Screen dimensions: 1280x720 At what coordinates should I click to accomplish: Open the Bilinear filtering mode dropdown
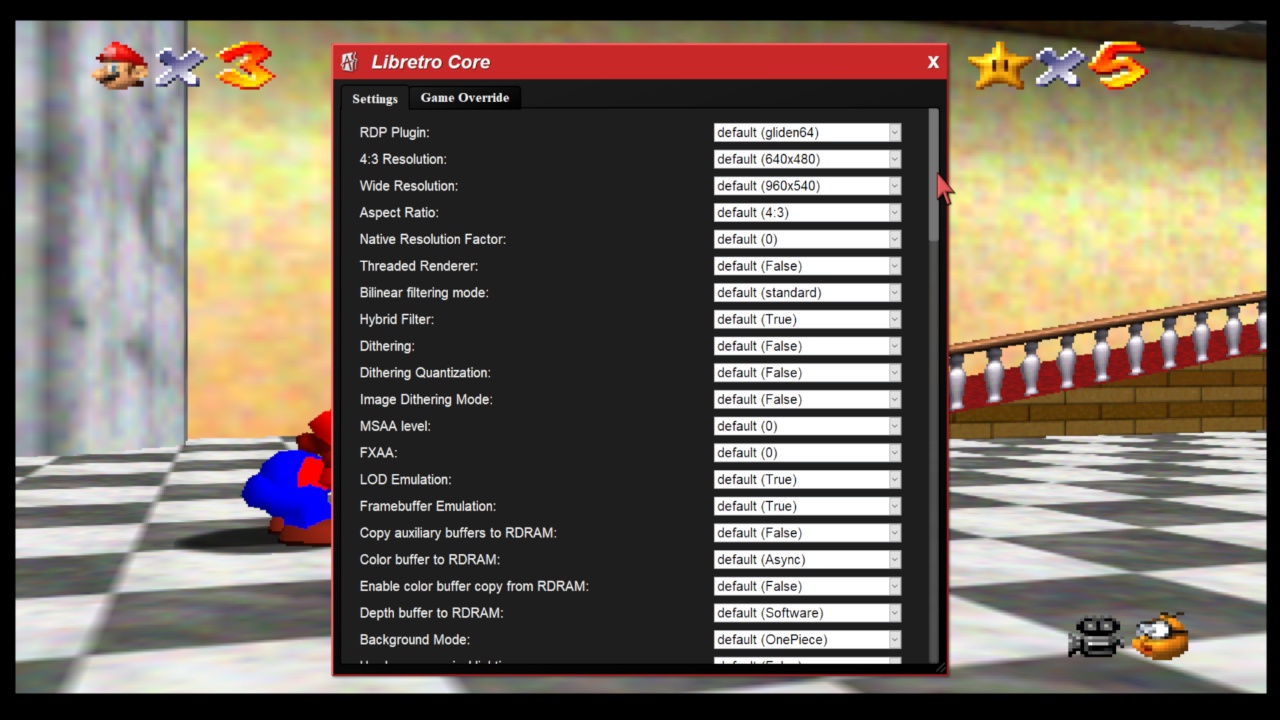pos(806,292)
